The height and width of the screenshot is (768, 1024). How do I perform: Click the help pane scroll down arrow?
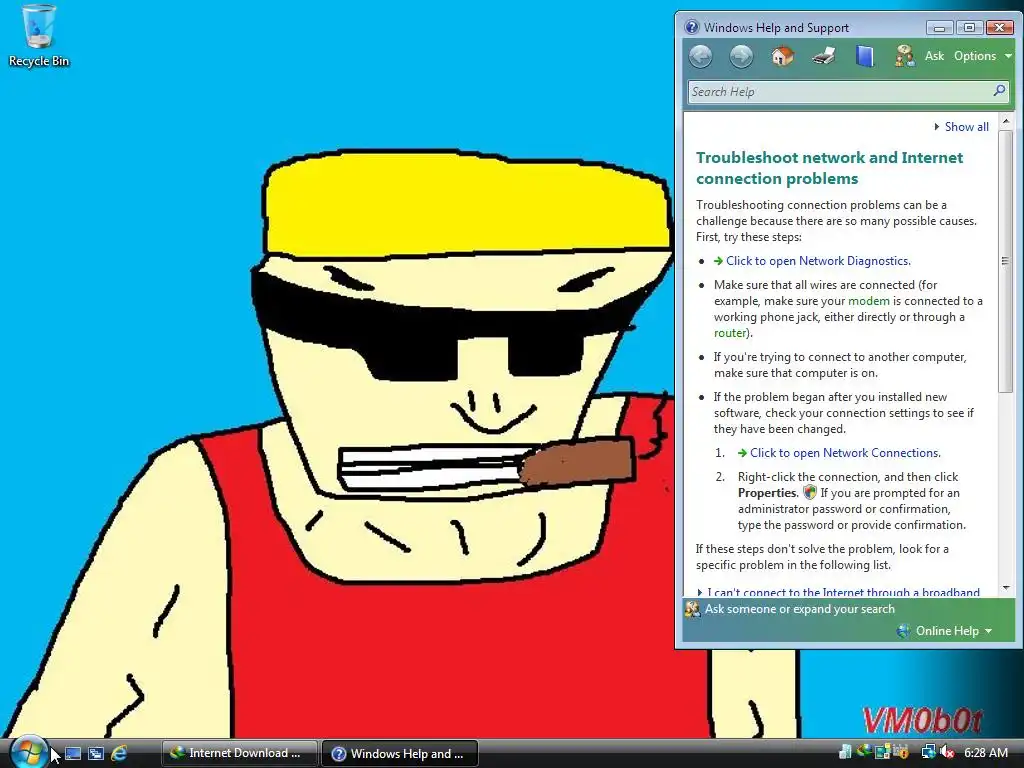(1006, 588)
